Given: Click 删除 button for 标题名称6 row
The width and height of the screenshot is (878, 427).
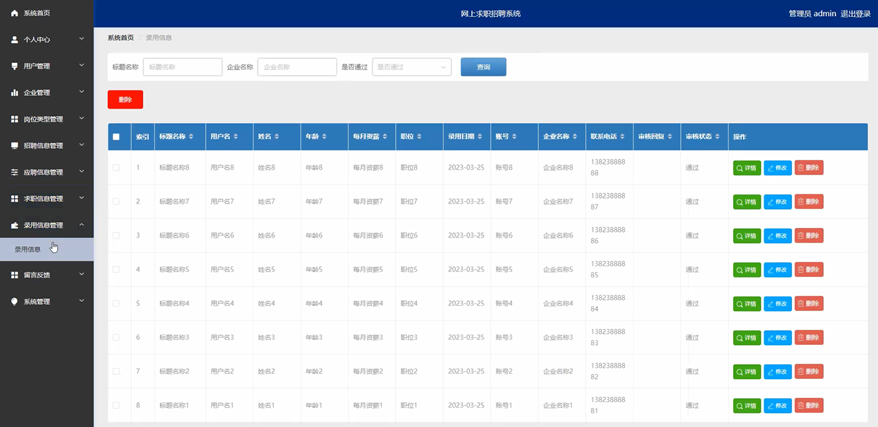Looking at the screenshot, I should [x=809, y=236].
